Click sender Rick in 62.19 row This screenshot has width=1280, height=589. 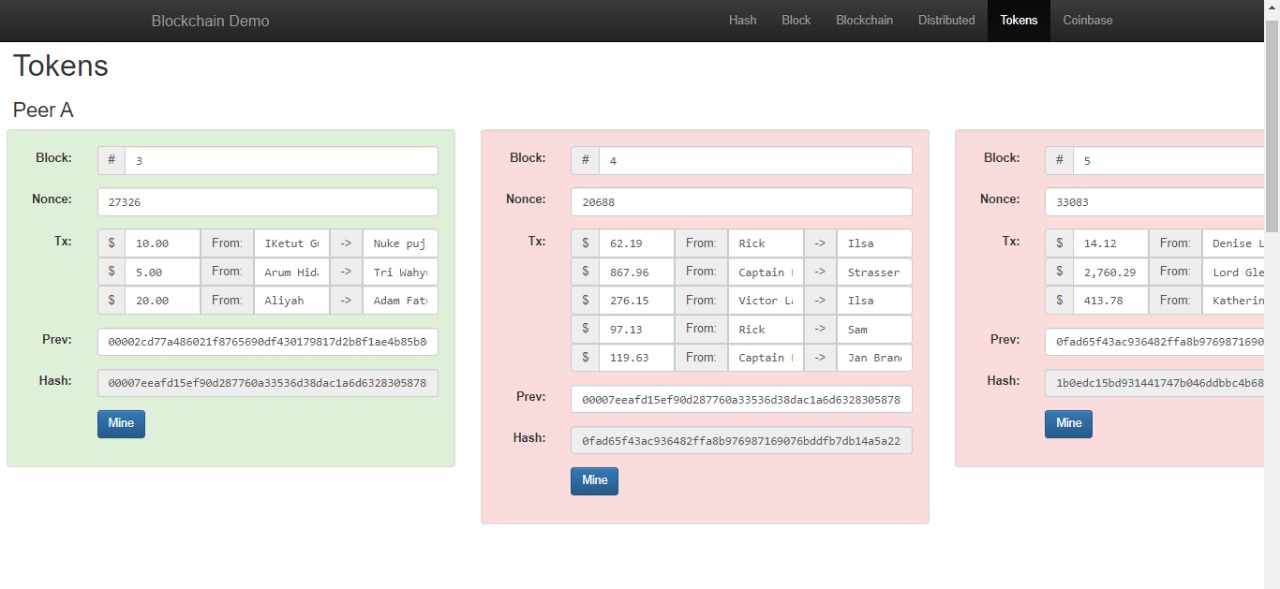[765, 243]
